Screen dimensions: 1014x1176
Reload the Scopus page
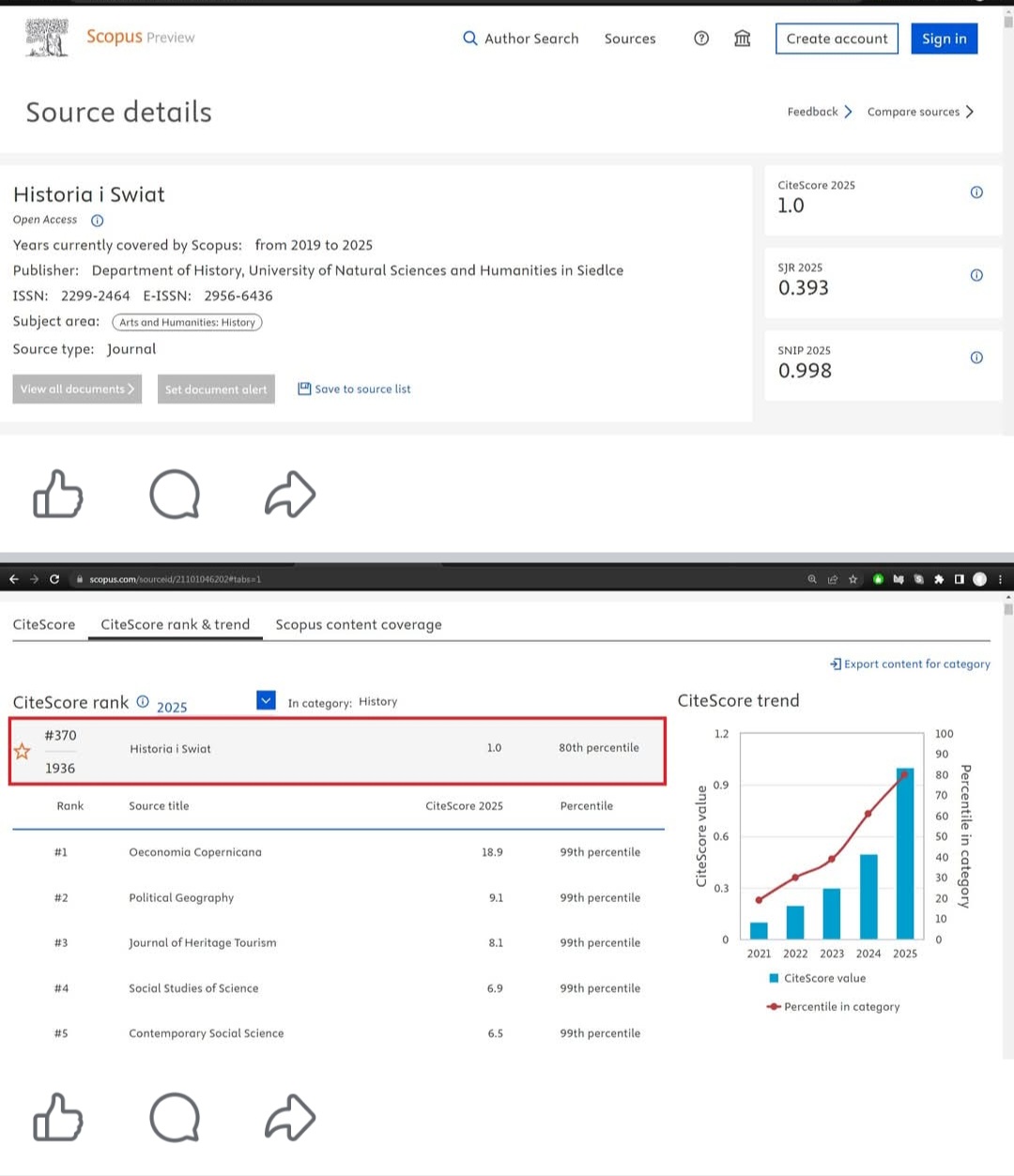pyautogui.click(x=54, y=579)
